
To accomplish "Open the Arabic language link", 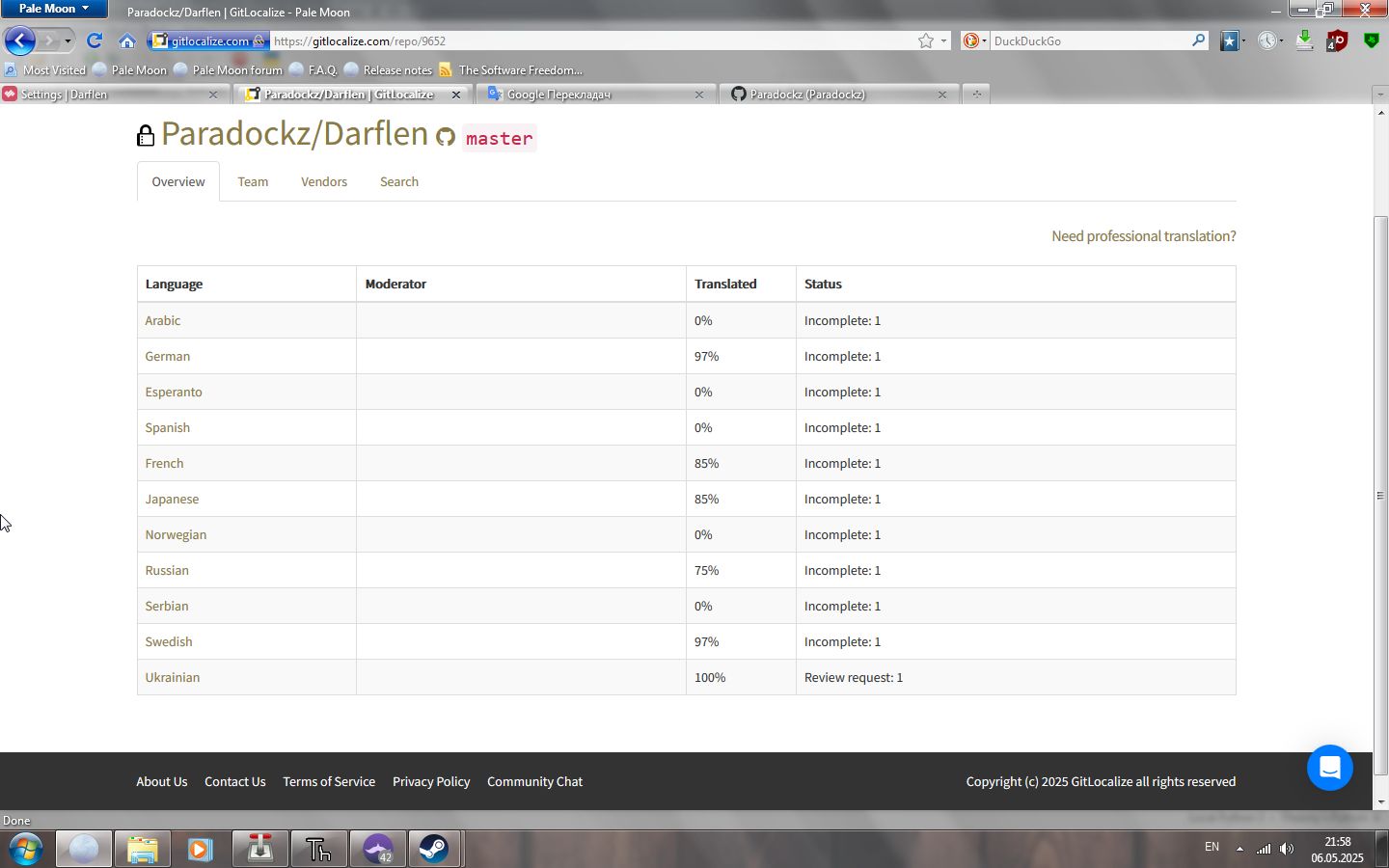I will [163, 320].
